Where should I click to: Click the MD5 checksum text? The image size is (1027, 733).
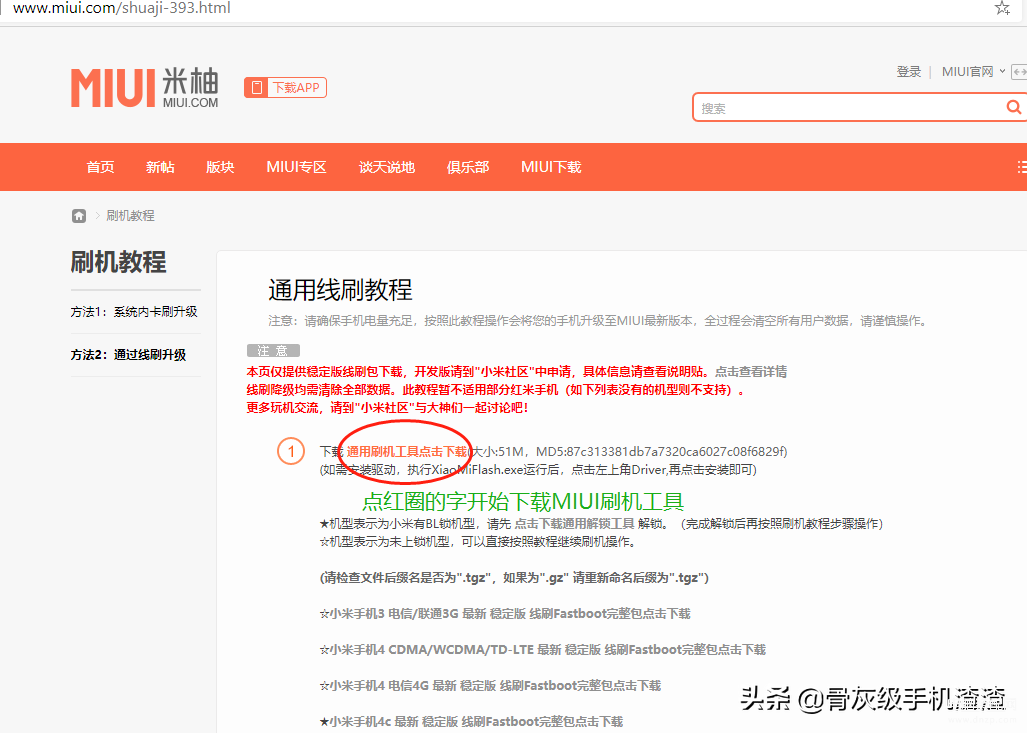[661, 451]
